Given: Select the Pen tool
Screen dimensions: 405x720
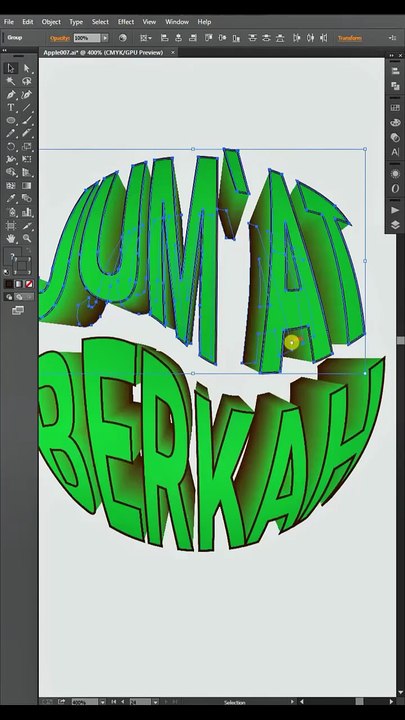Looking at the screenshot, I should click(x=11, y=95).
